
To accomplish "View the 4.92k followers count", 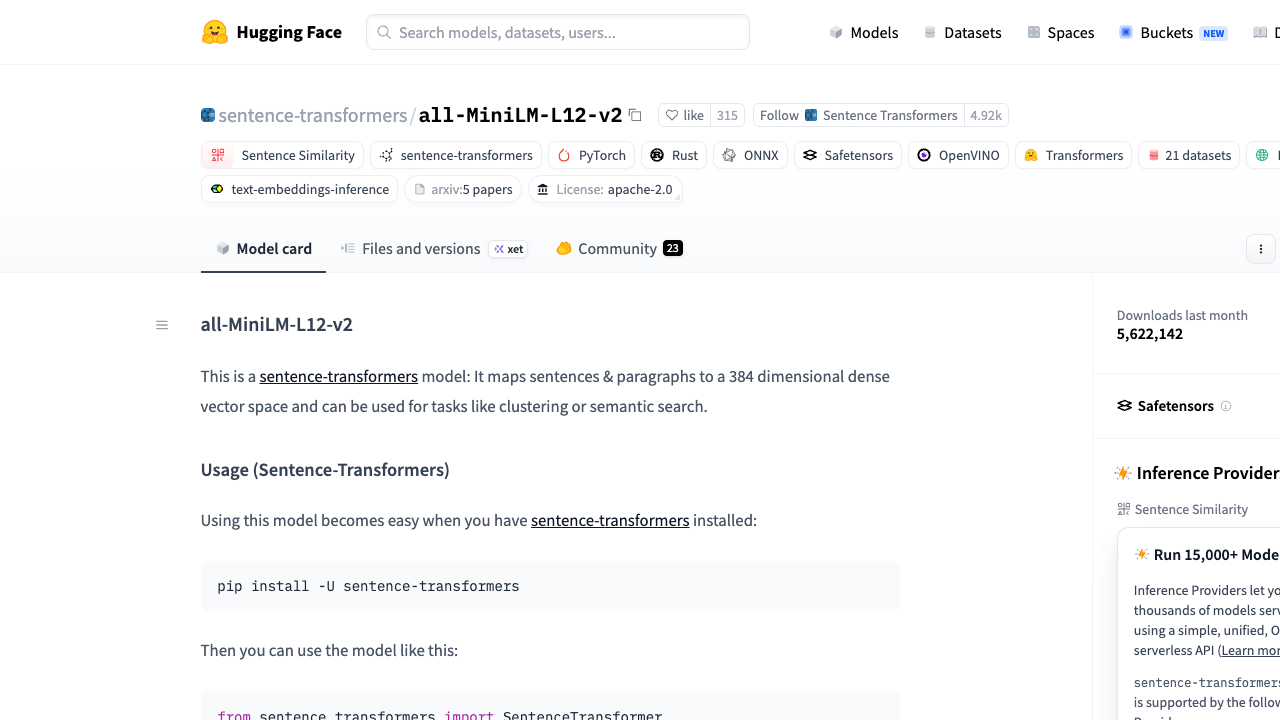I will [x=986, y=115].
